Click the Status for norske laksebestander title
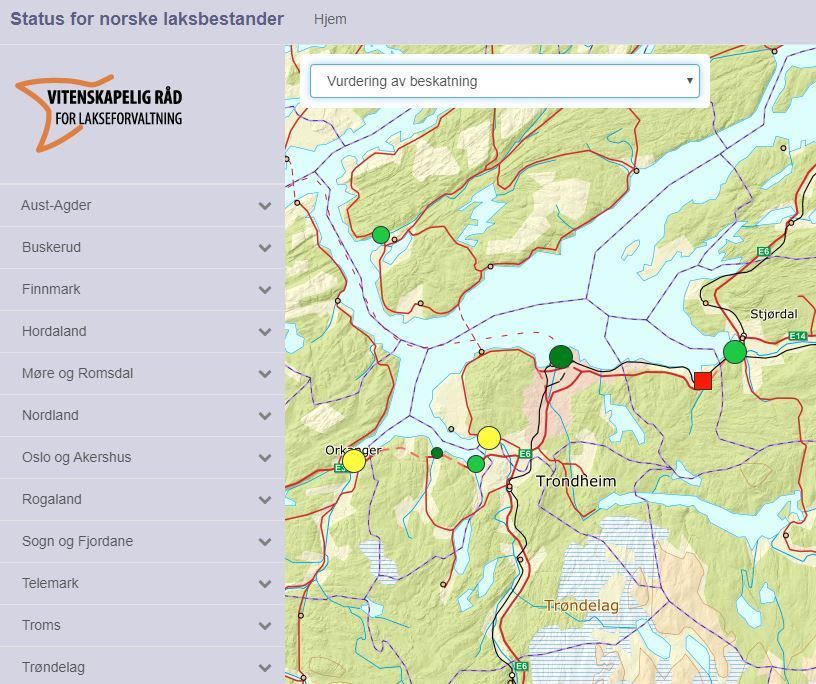The height and width of the screenshot is (684, 816). point(143,18)
